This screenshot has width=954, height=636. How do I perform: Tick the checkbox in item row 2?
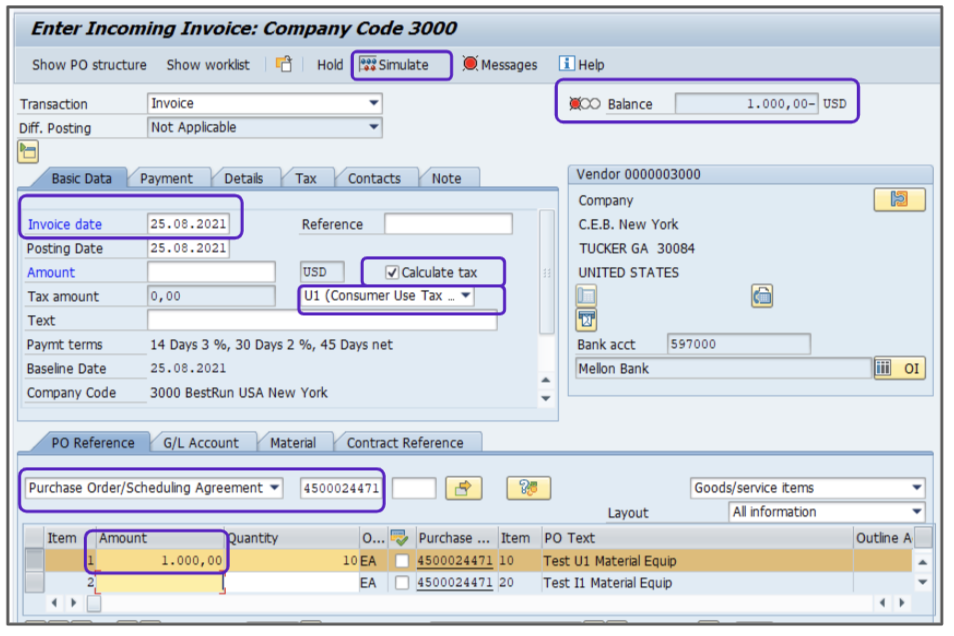coord(401,583)
